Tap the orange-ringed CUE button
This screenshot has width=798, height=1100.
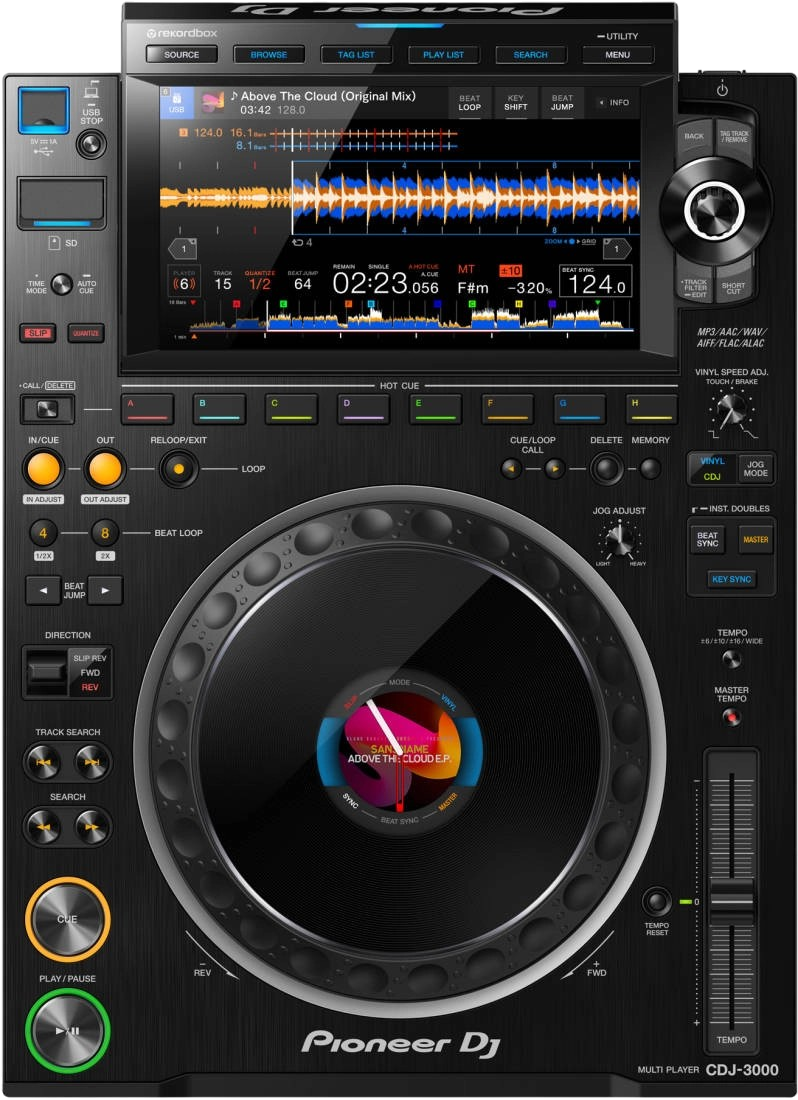pos(68,918)
